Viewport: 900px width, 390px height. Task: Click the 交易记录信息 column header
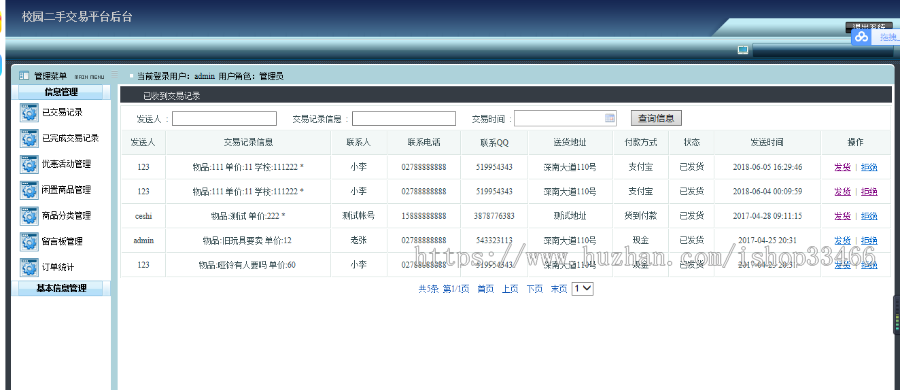(x=248, y=142)
